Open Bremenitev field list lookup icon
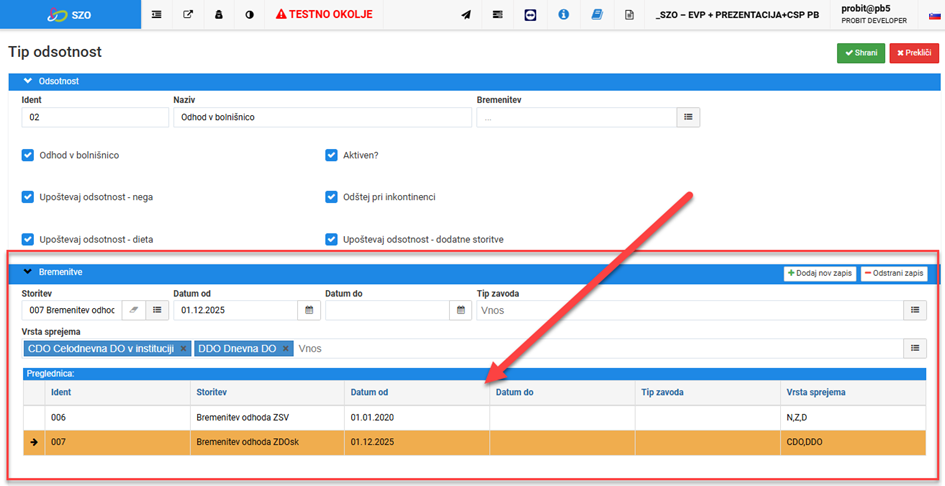The image size is (945, 486). tap(688, 118)
